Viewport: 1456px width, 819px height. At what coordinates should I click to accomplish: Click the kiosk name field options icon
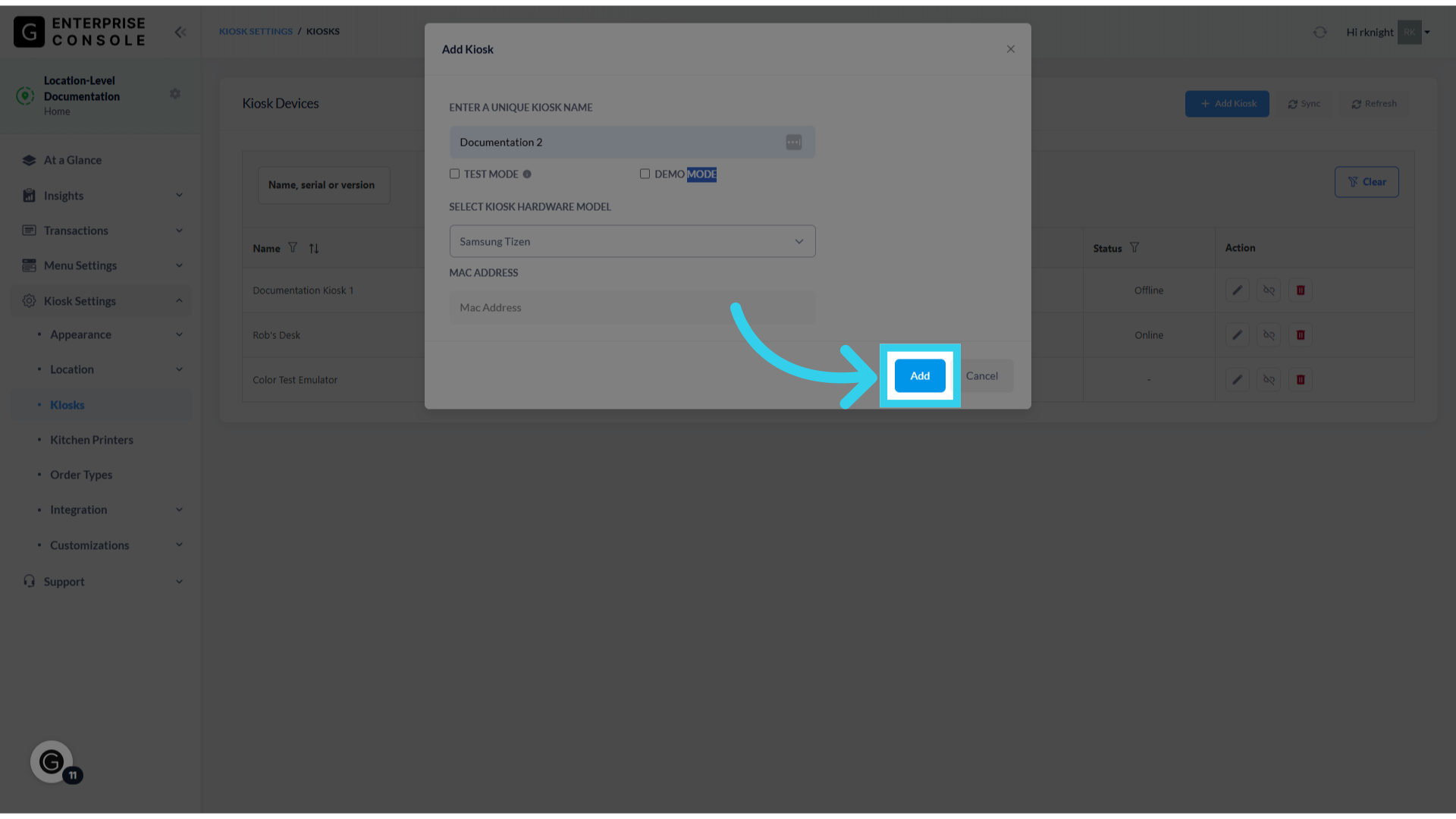tap(794, 143)
